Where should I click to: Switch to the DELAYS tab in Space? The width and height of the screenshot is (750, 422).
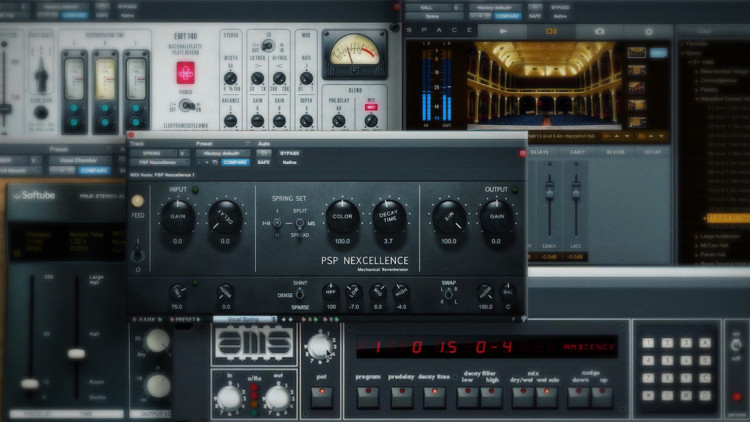[540, 152]
